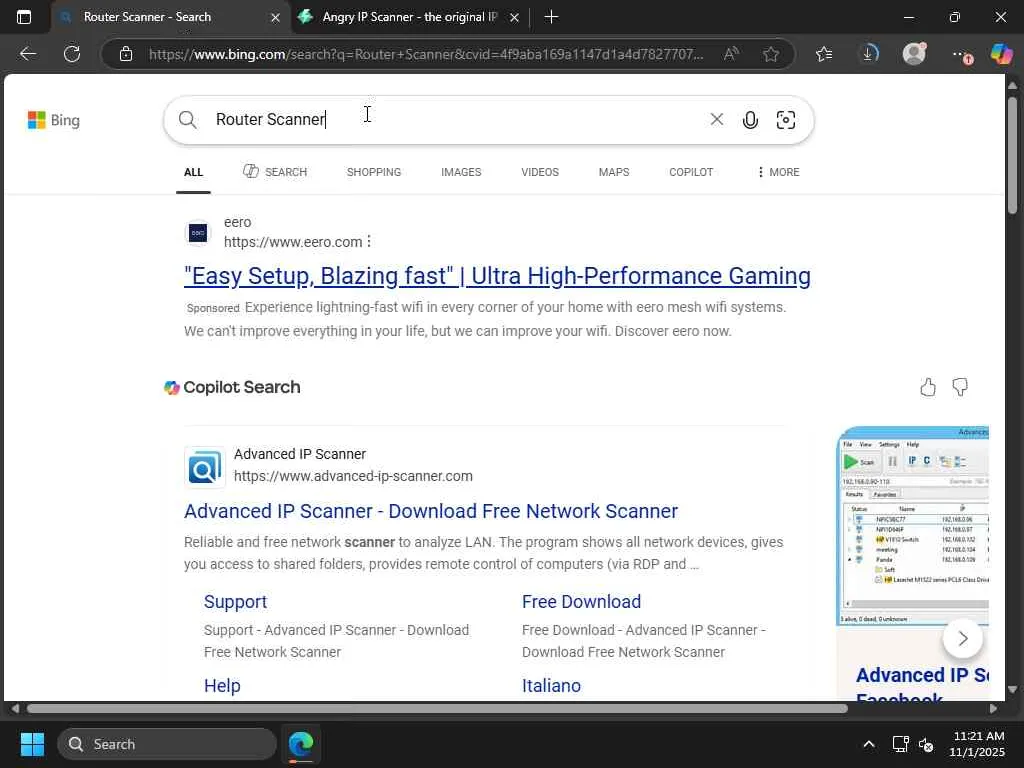The image size is (1024, 768).
Task: Click the Advanced IP Scanner screenshot thumbnail
Action: (913, 526)
